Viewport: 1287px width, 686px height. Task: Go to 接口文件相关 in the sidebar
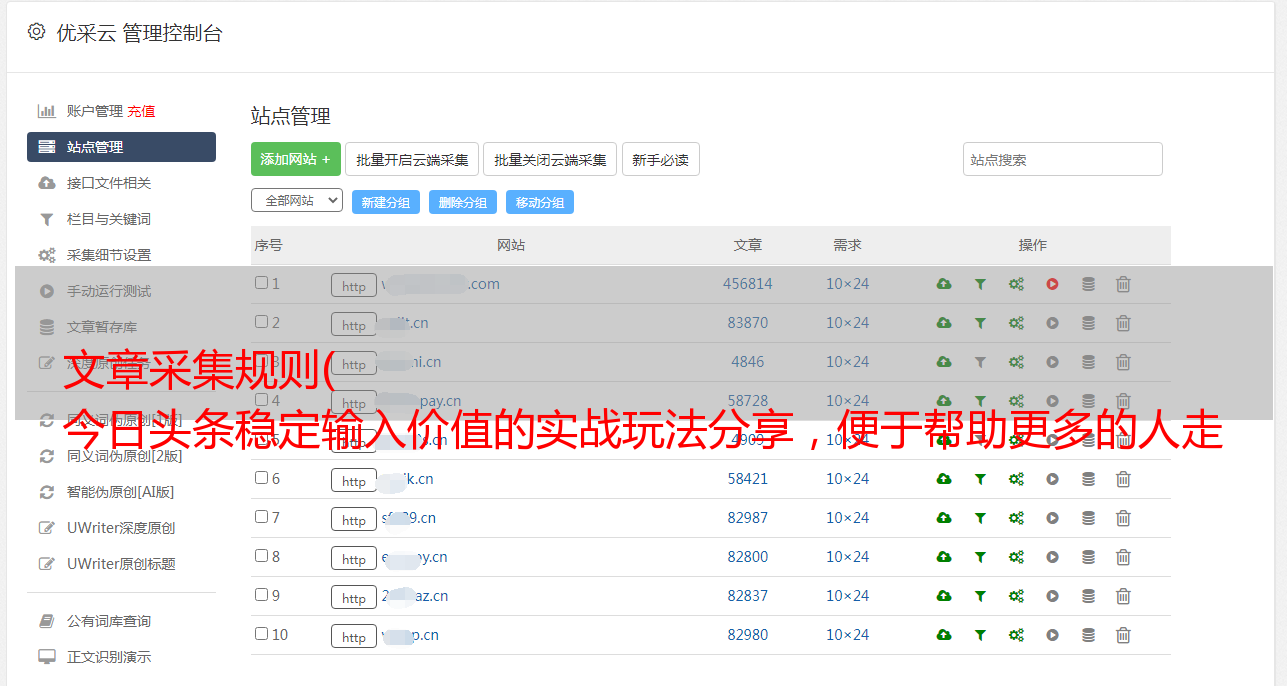tap(109, 183)
